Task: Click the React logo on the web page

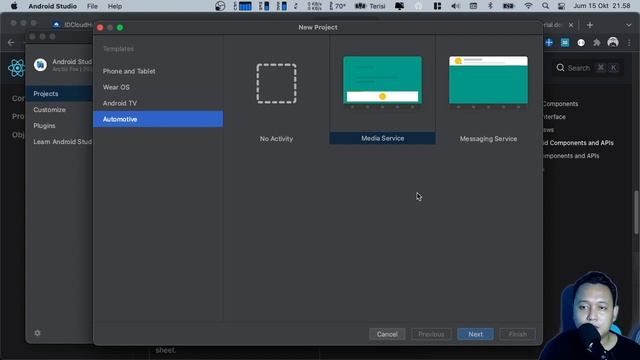Action: pyautogui.click(x=17, y=68)
